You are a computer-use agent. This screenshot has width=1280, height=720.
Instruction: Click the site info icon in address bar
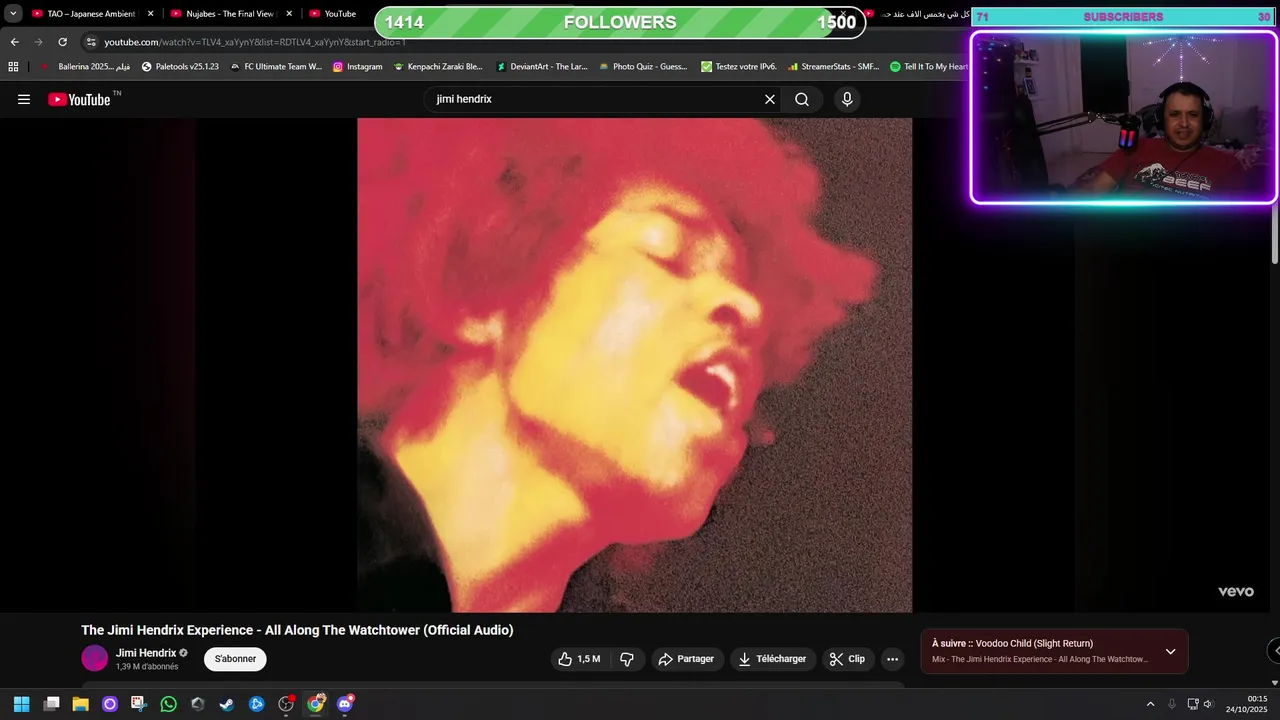pyautogui.click(x=91, y=42)
